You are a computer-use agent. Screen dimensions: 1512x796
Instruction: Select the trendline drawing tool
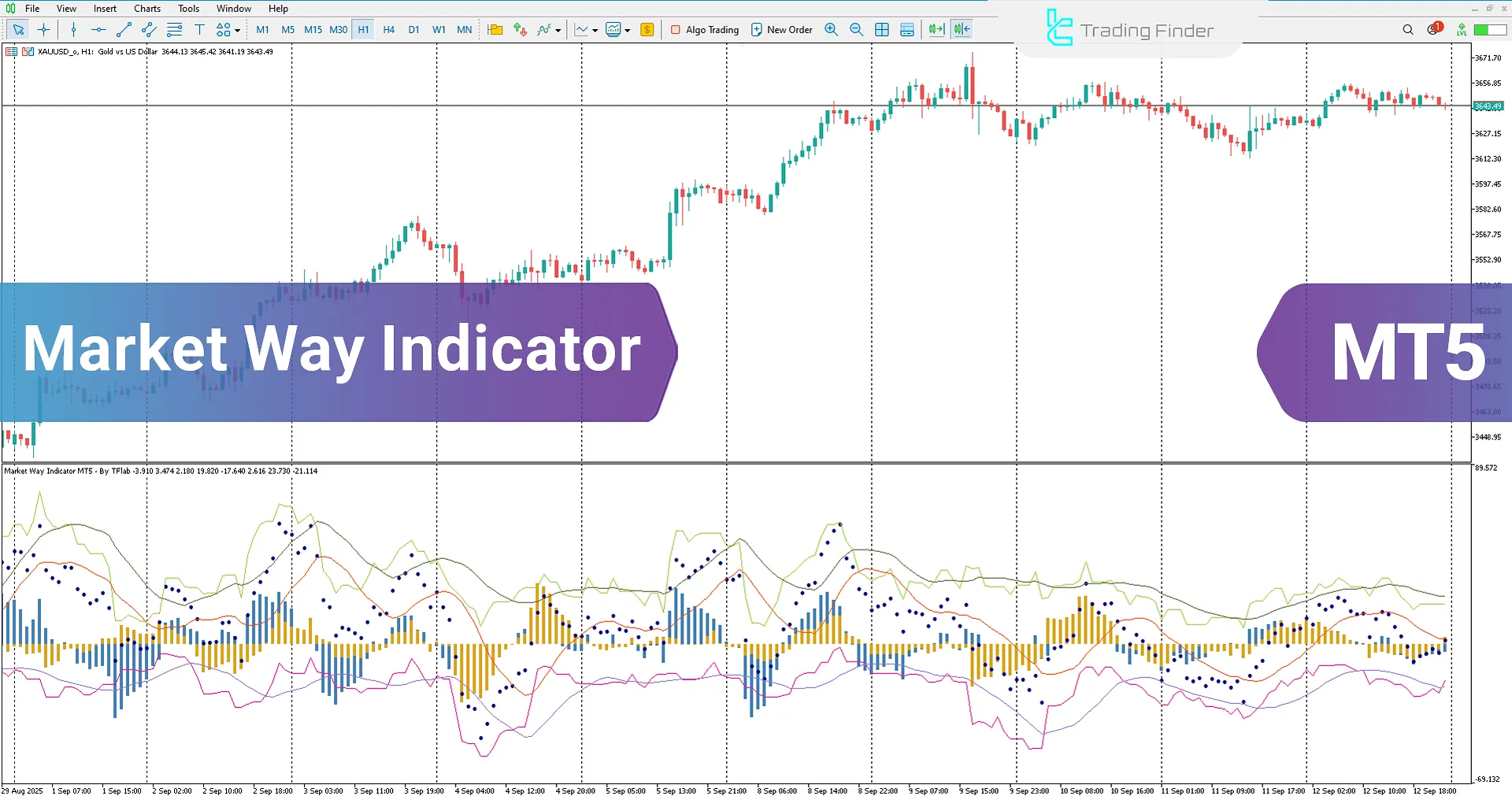tap(124, 30)
